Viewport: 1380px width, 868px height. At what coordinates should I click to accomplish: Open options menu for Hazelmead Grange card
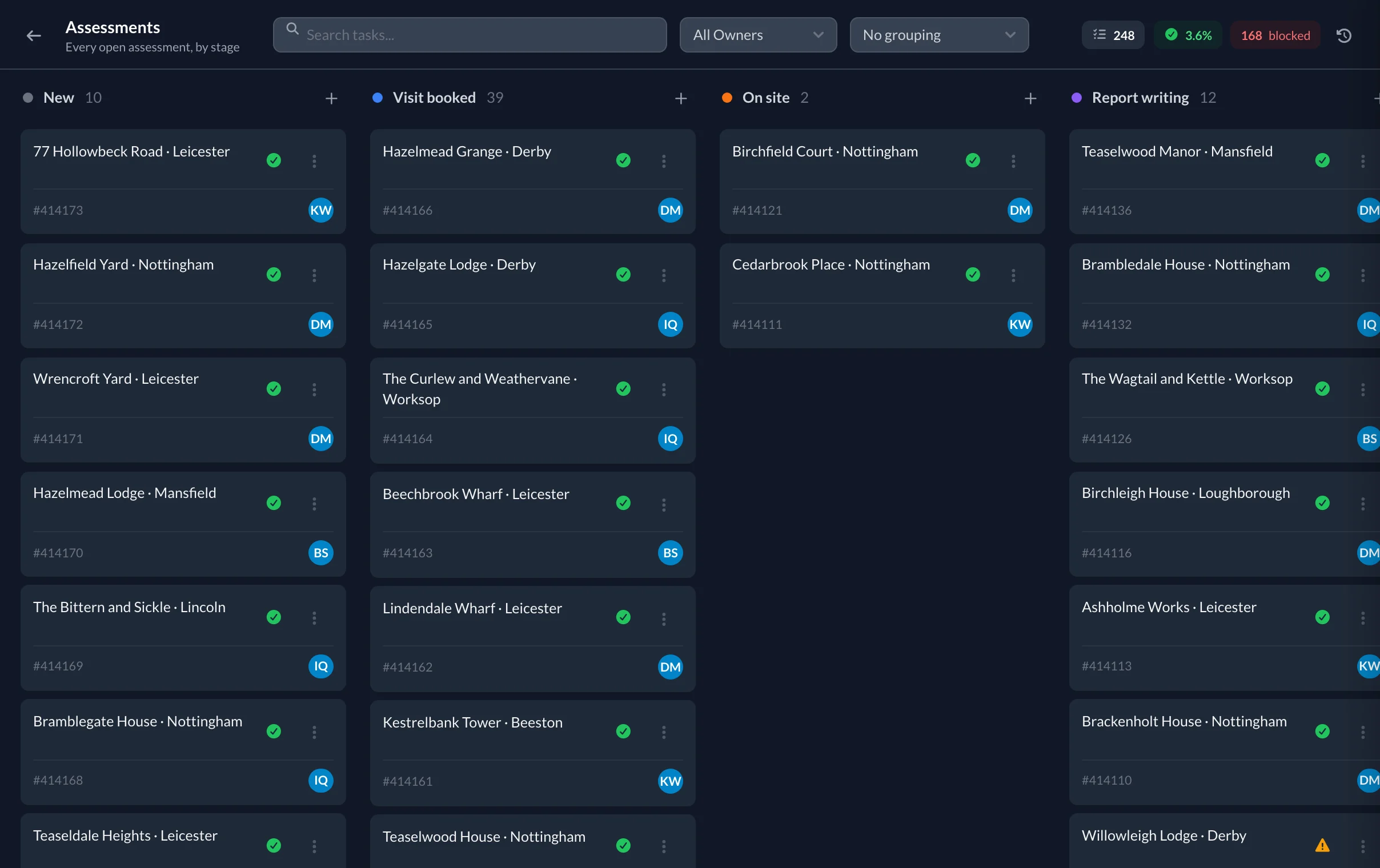tap(664, 161)
